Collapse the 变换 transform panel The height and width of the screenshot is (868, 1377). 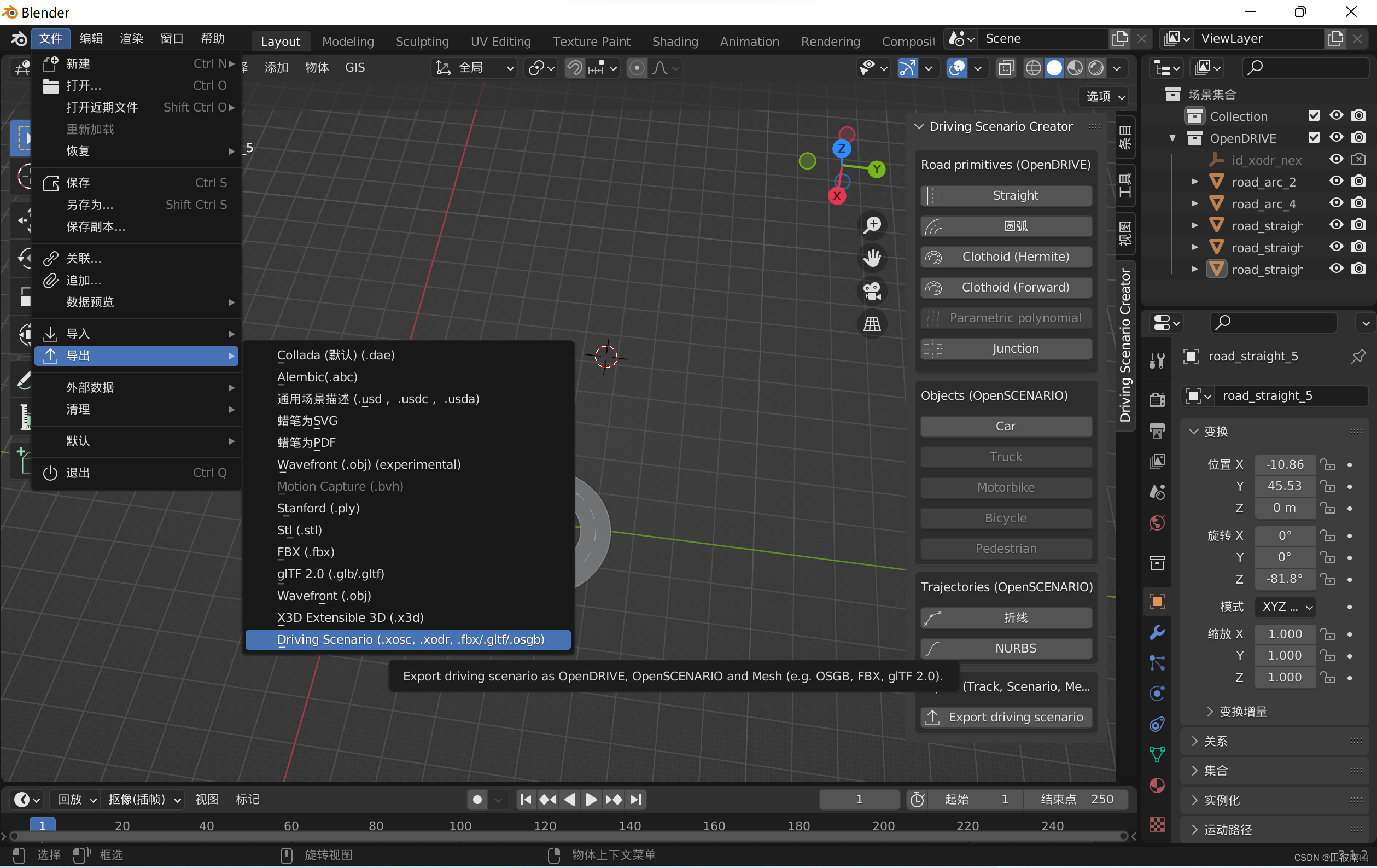click(x=1193, y=431)
